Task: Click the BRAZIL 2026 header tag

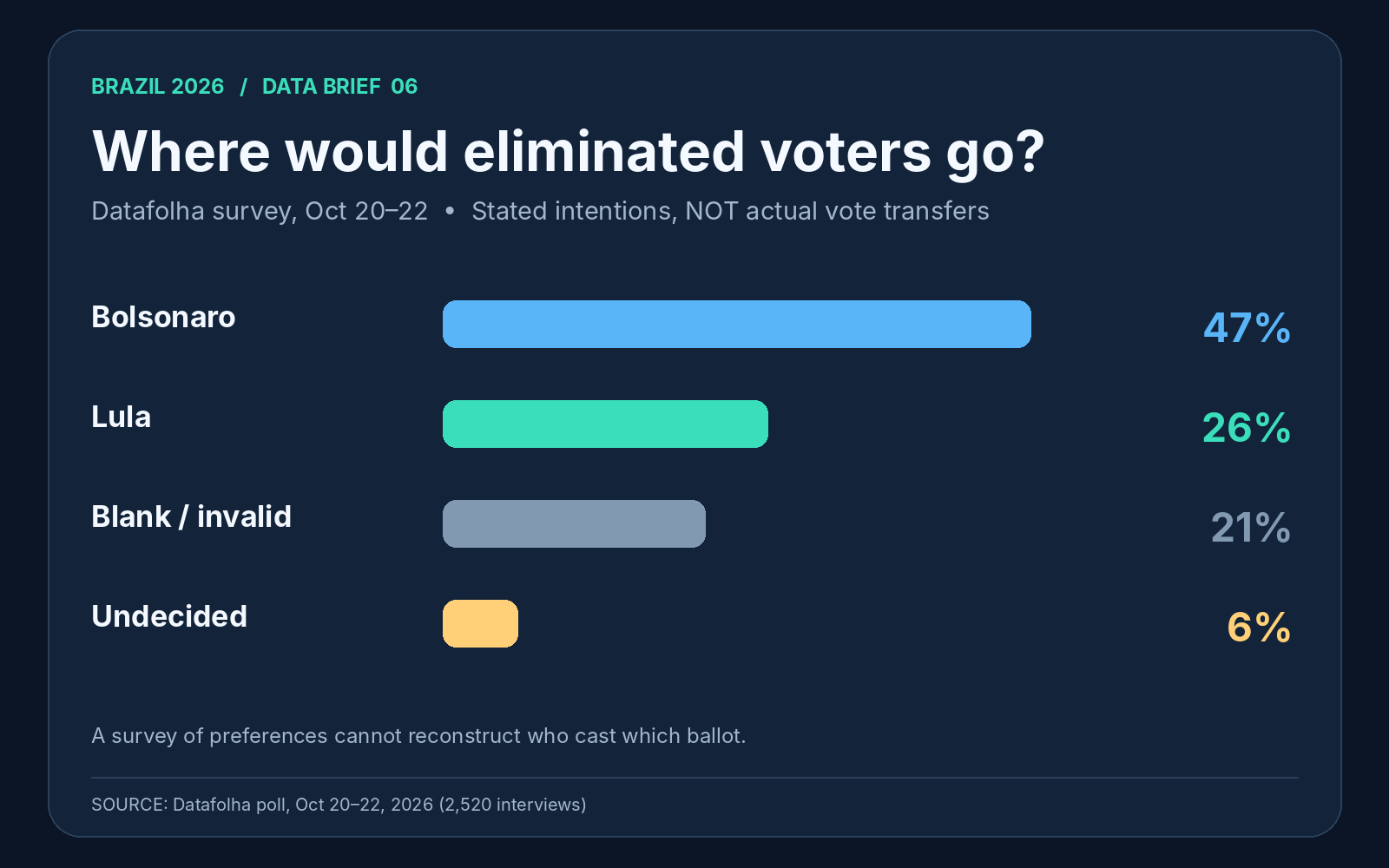Action: [x=157, y=87]
